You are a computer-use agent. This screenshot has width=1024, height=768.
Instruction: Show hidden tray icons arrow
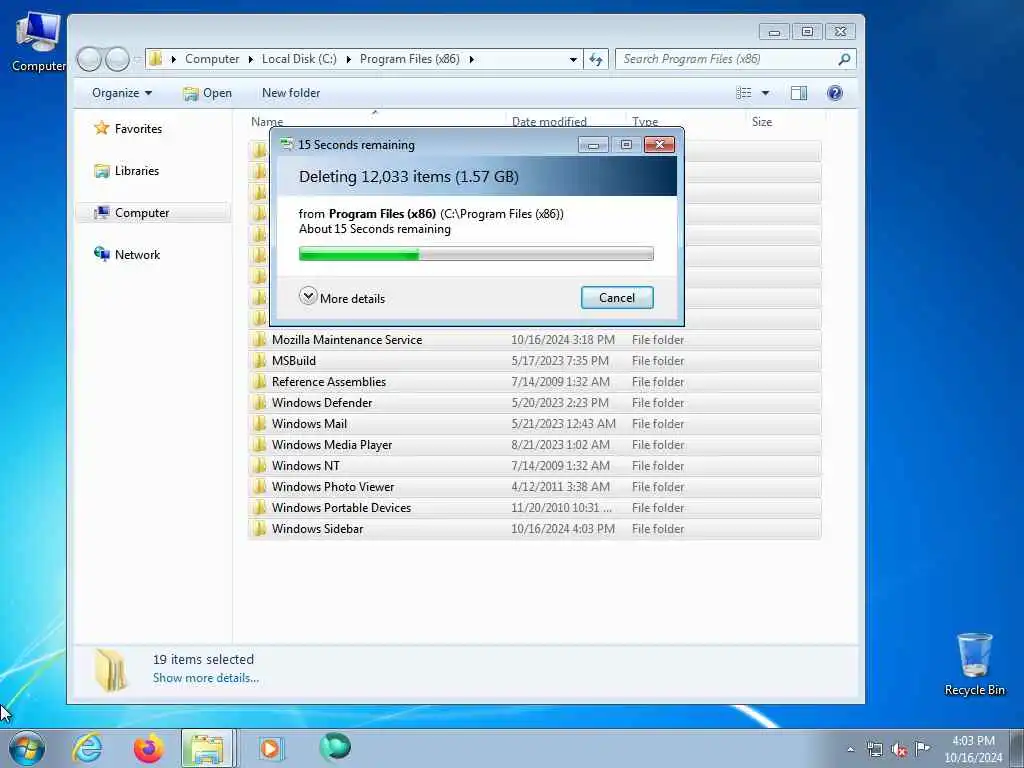[x=850, y=750]
